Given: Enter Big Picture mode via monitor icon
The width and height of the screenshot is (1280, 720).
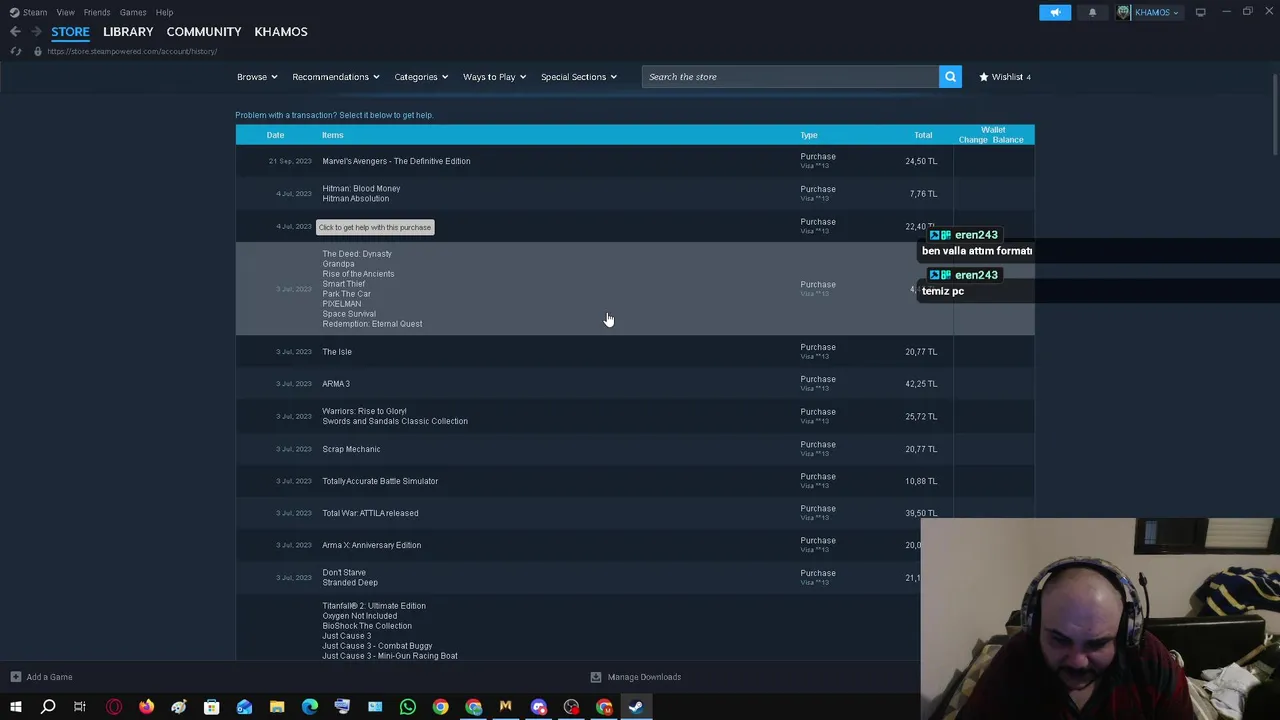Looking at the screenshot, I should [1200, 12].
